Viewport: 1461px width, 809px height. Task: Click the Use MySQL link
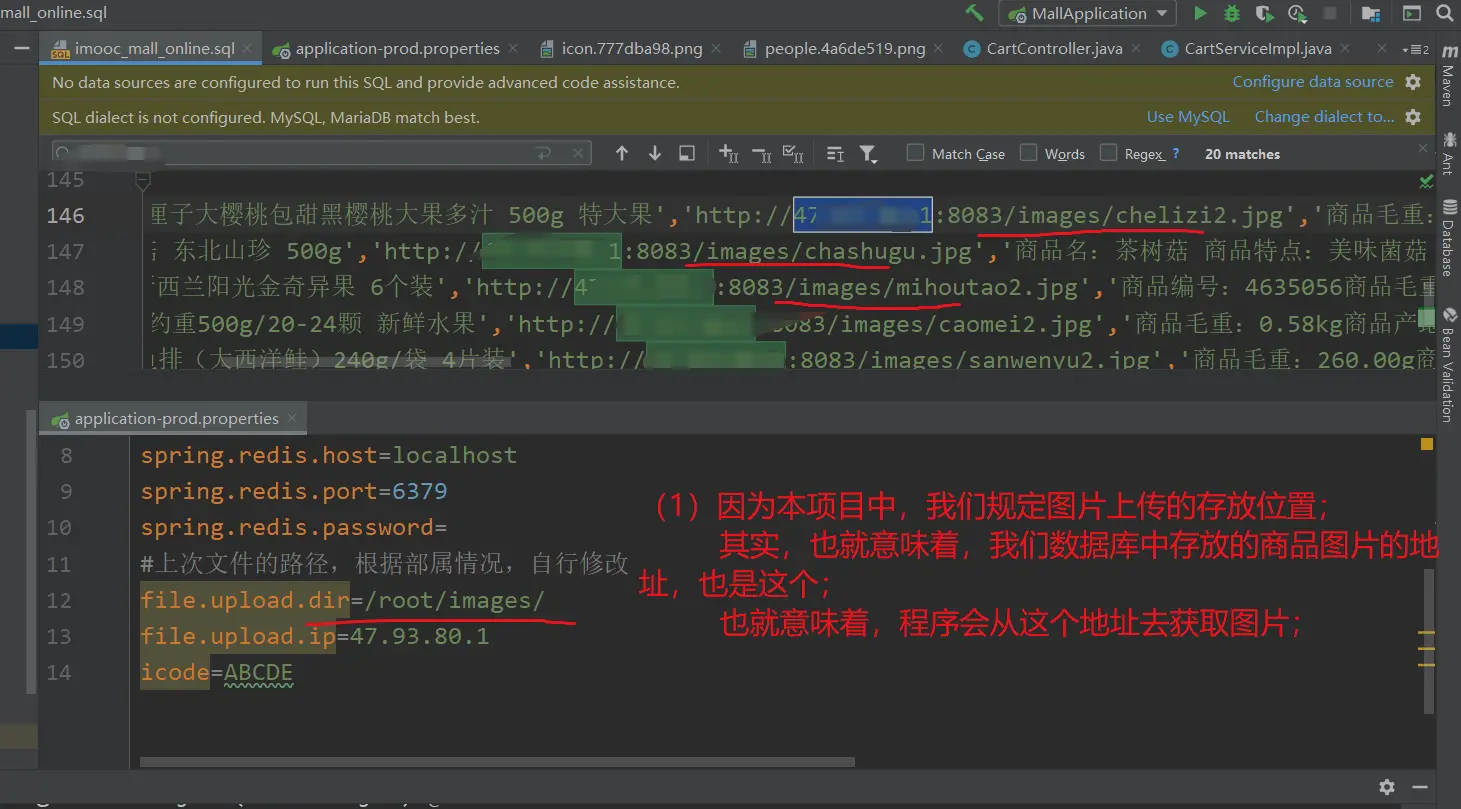click(1187, 117)
